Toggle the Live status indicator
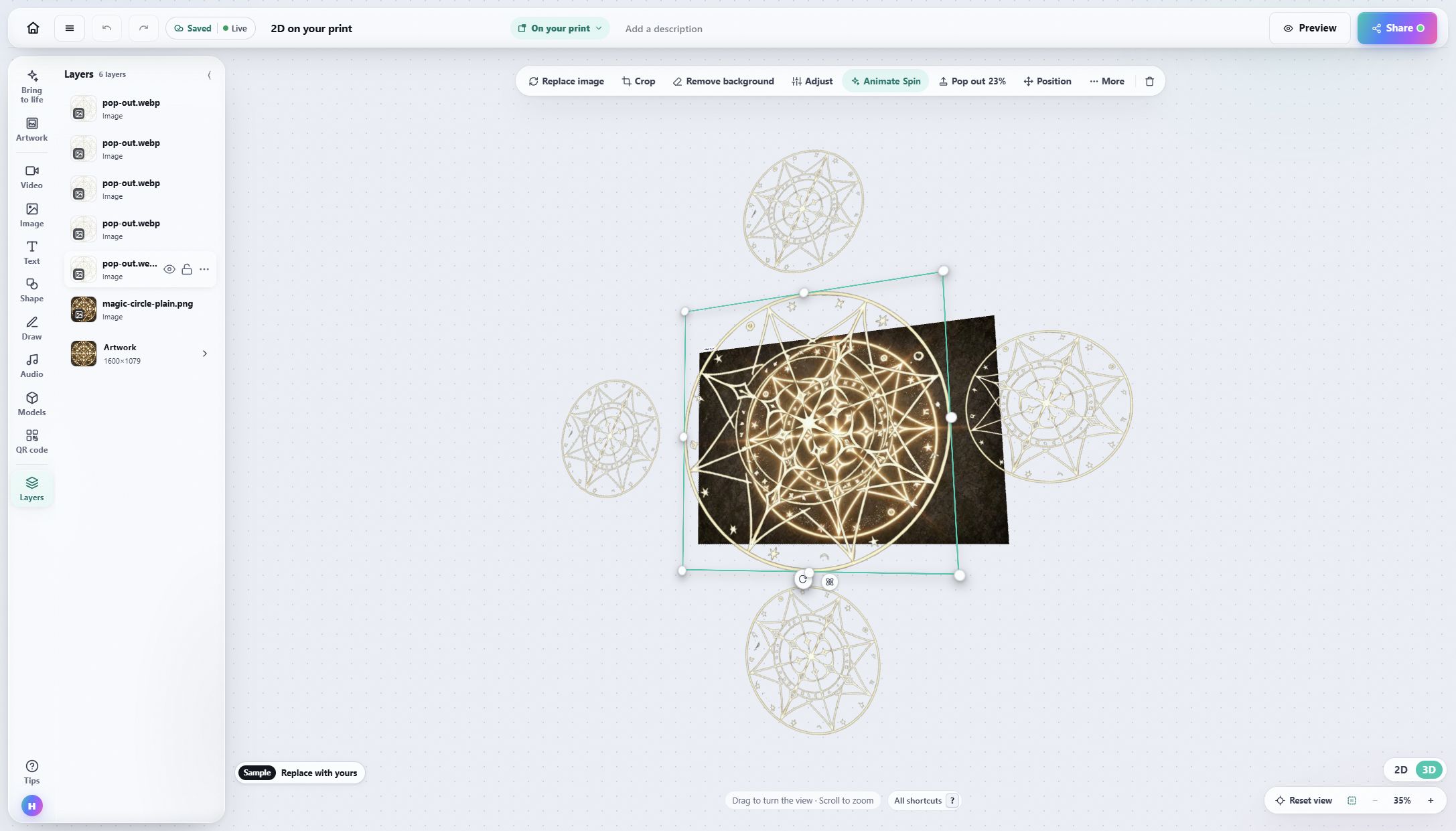1456x831 pixels. (235, 28)
